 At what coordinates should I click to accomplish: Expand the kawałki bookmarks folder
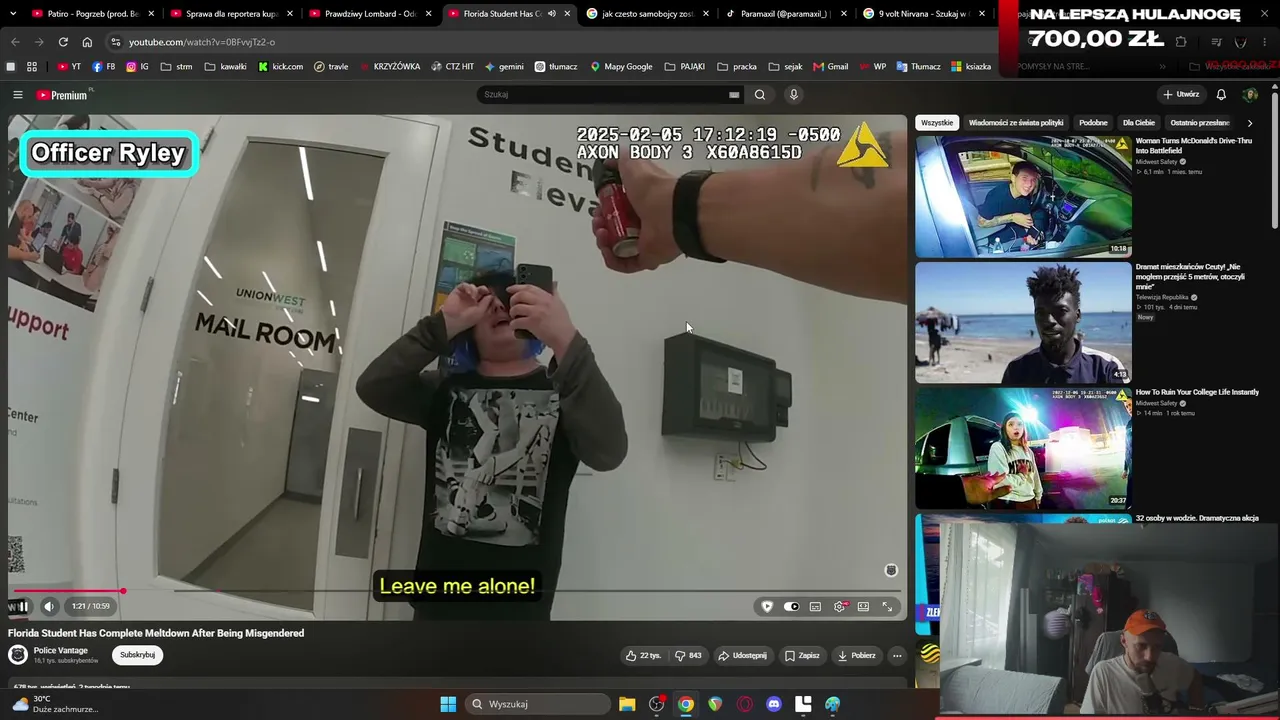coord(226,67)
